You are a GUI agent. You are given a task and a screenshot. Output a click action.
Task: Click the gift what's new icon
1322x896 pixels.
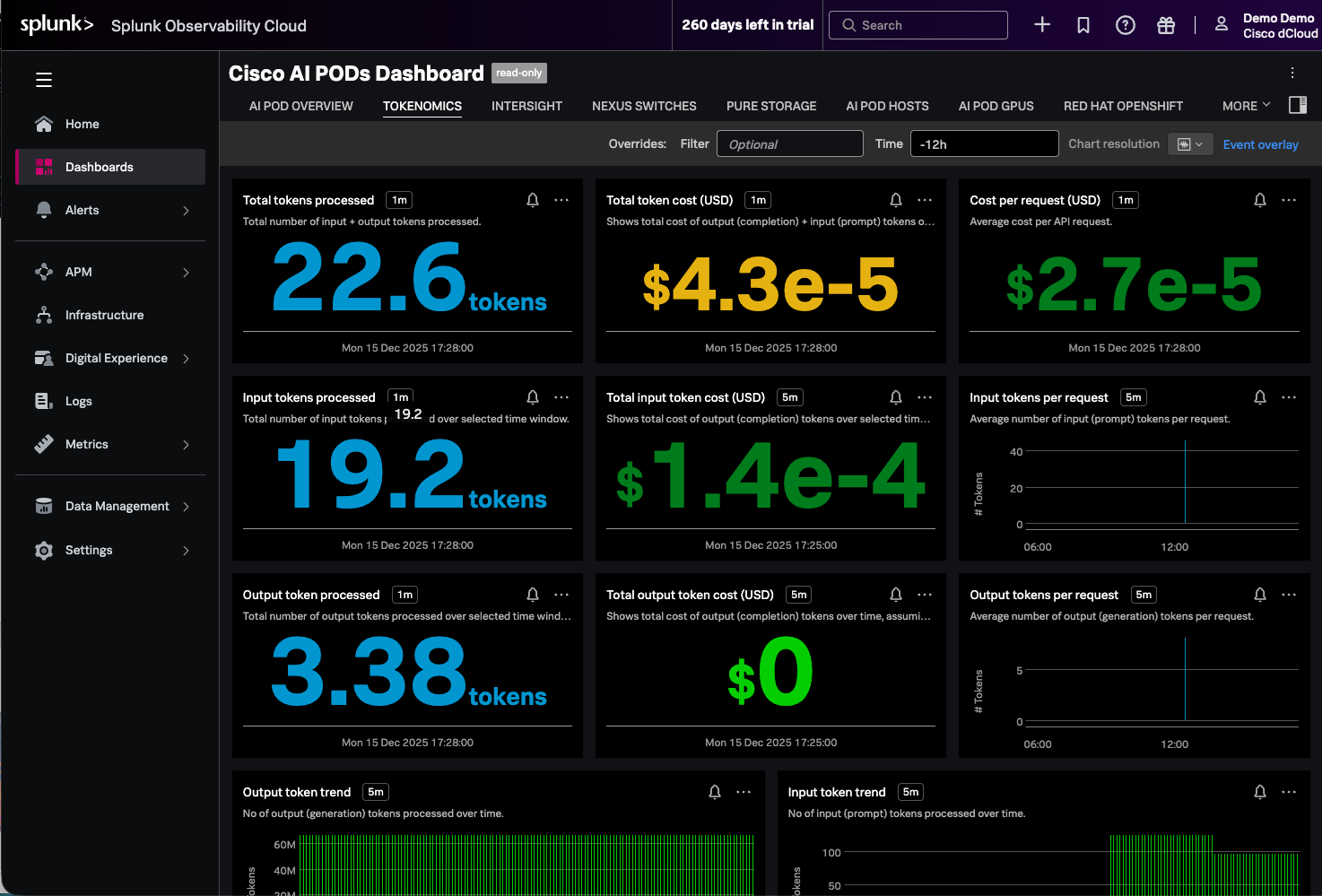[x=1165, y=25]
